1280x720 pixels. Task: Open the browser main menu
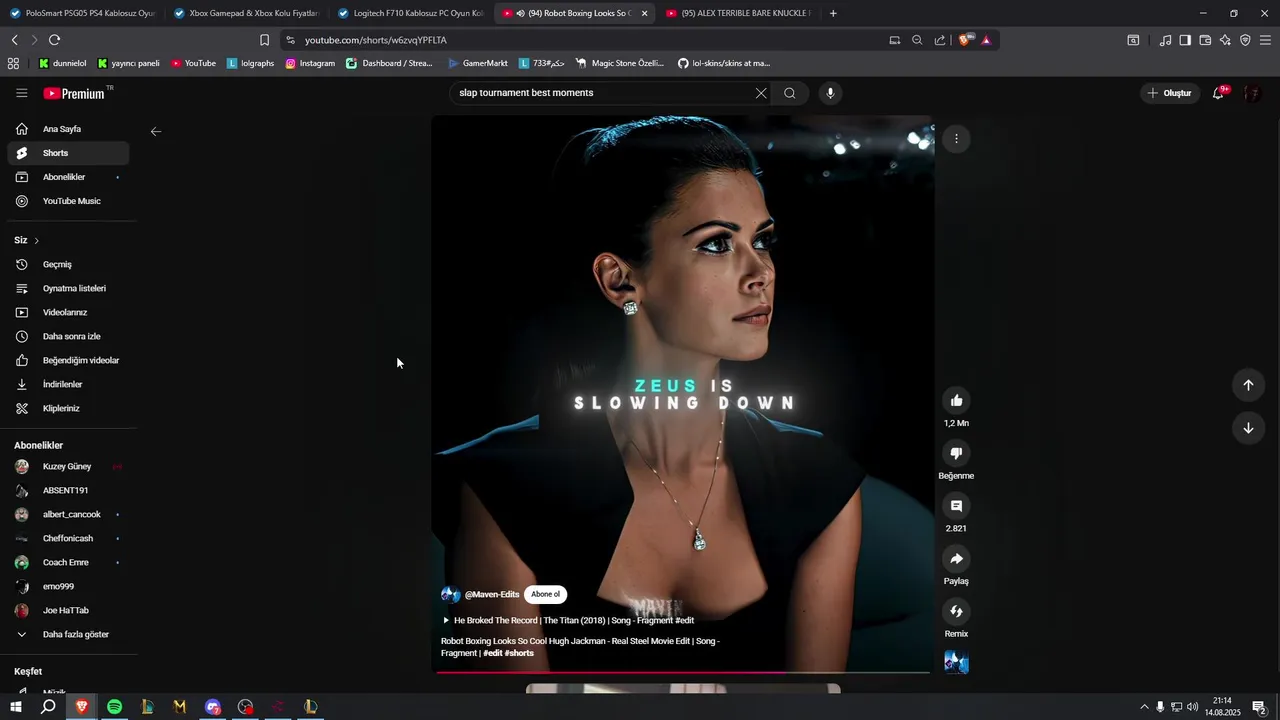point(1265,40)
